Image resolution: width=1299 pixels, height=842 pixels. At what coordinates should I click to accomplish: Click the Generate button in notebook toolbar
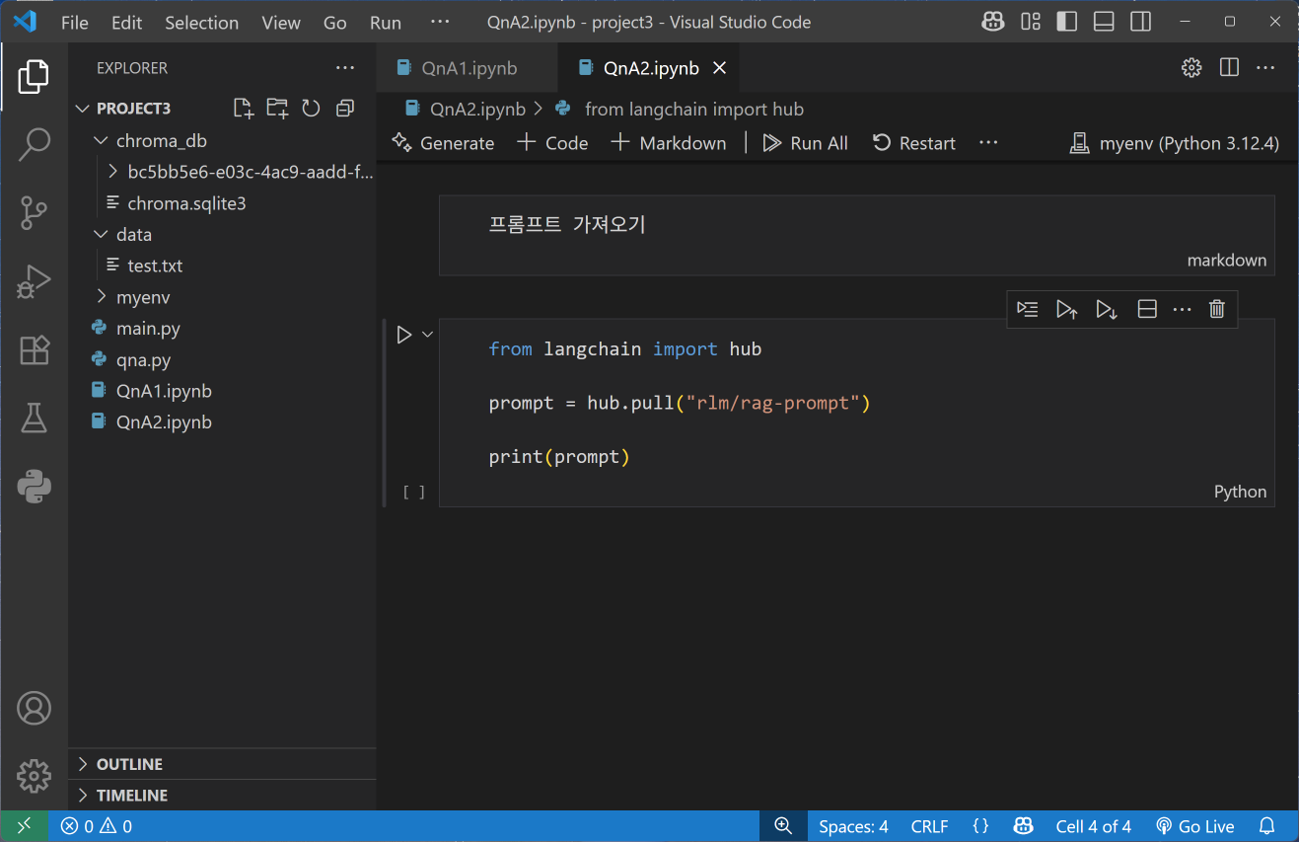(443, 143)
